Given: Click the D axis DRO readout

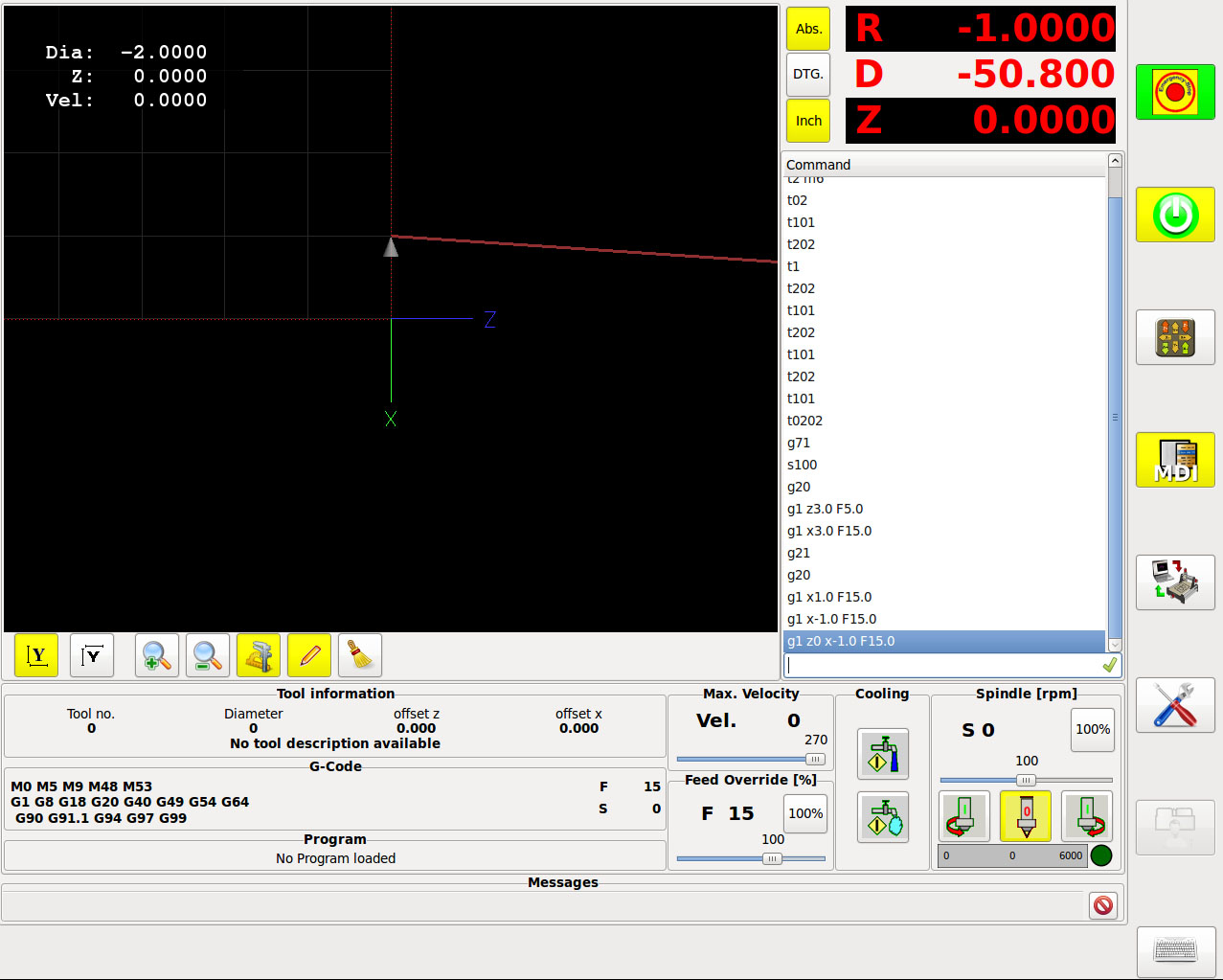Looking at the screenshot, I should coord(981,74).
